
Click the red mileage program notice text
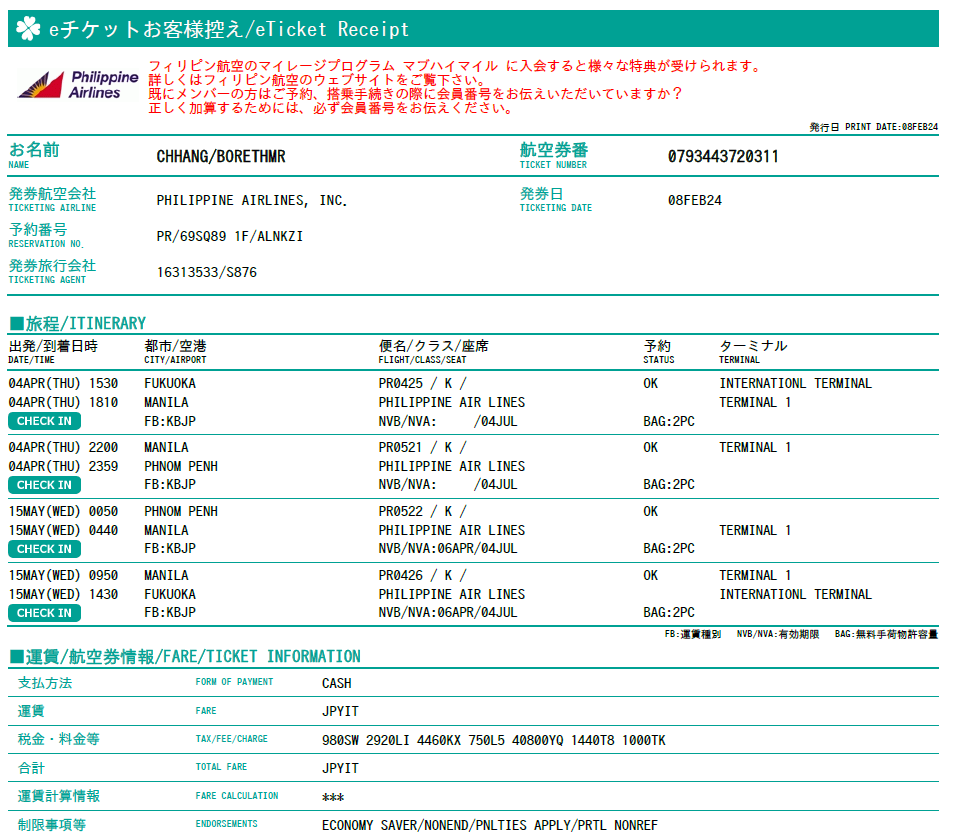[x=454, y=87]
